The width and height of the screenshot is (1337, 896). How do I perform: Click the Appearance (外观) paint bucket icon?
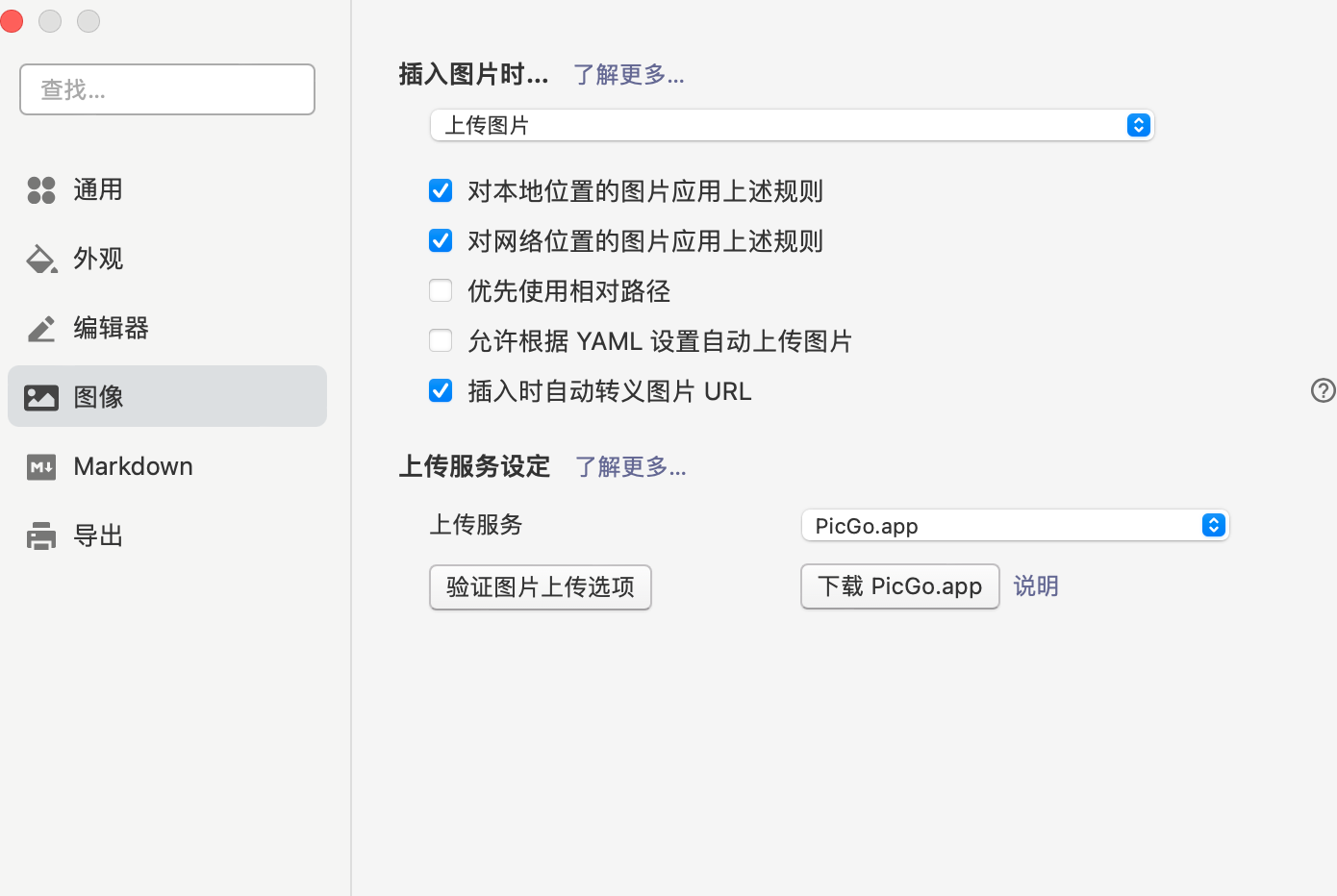tap(41, 260)
